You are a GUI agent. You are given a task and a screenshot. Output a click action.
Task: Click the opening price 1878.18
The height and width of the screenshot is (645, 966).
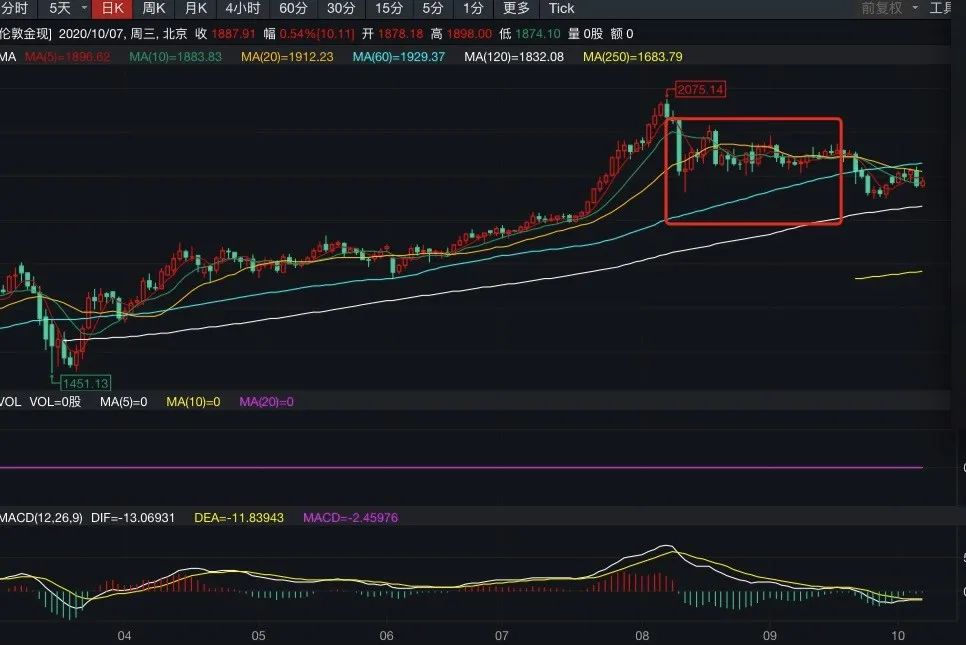[x=401, y=34]
